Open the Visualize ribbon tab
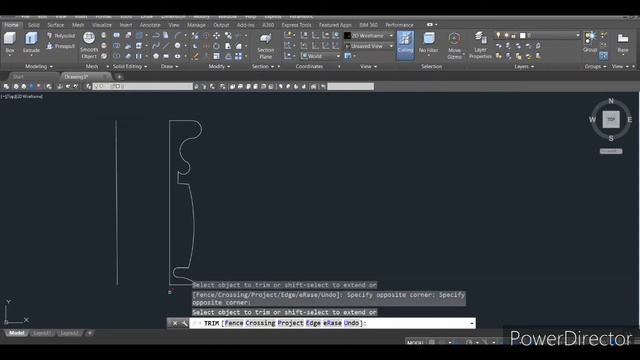640x360 pixels. tap(102, 25)
